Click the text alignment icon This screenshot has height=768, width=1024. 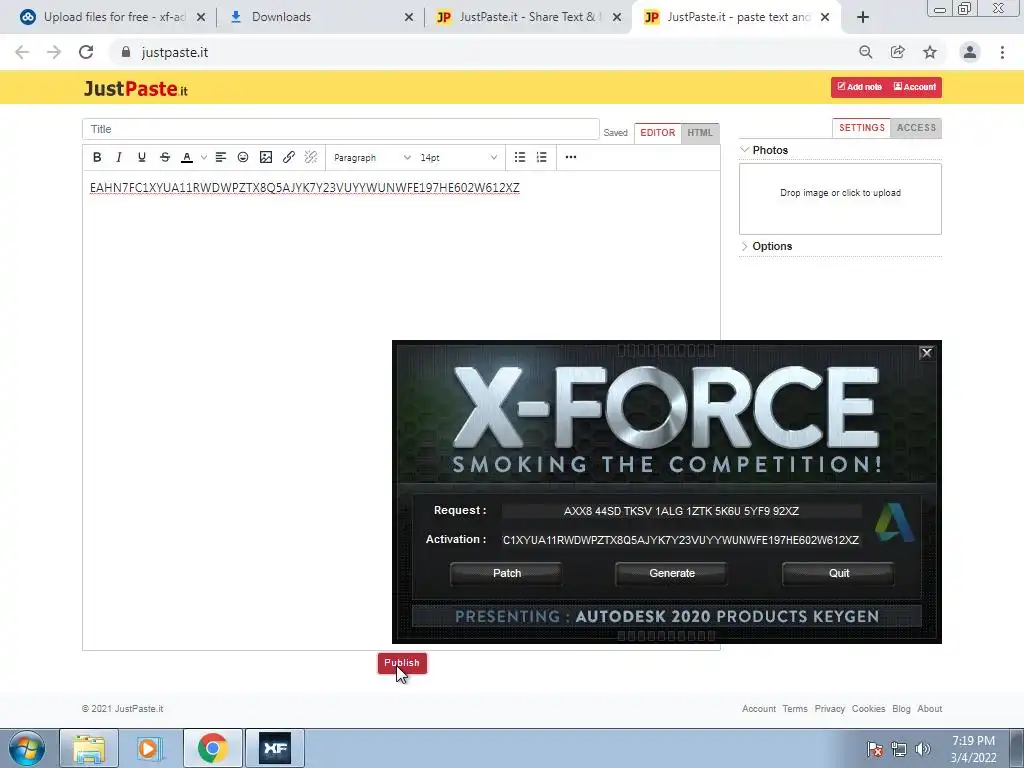point(221,157)
